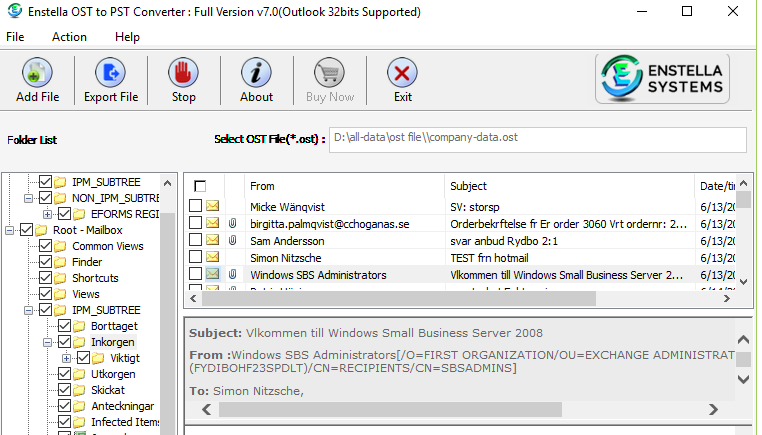Click the red Stop hand icon
762x435 pixels.
pos(183,73)
